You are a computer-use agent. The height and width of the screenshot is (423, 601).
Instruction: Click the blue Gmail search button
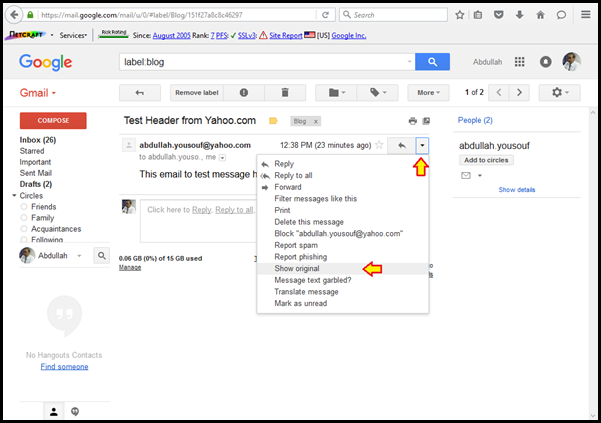click(432, 62)
